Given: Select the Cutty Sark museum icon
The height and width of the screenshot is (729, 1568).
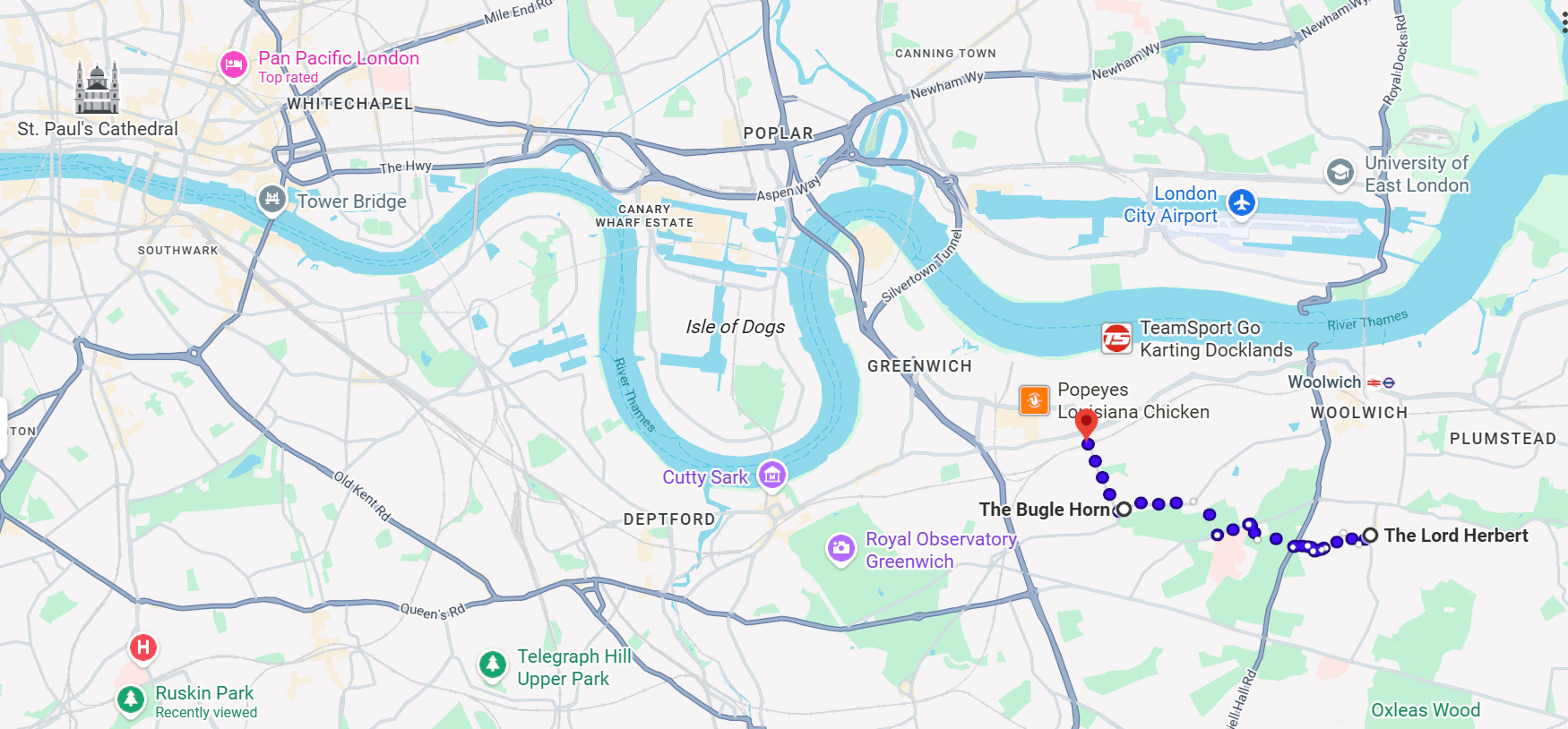Looking at the screenshot, I should pyautogui.click(x=772, y=475).
